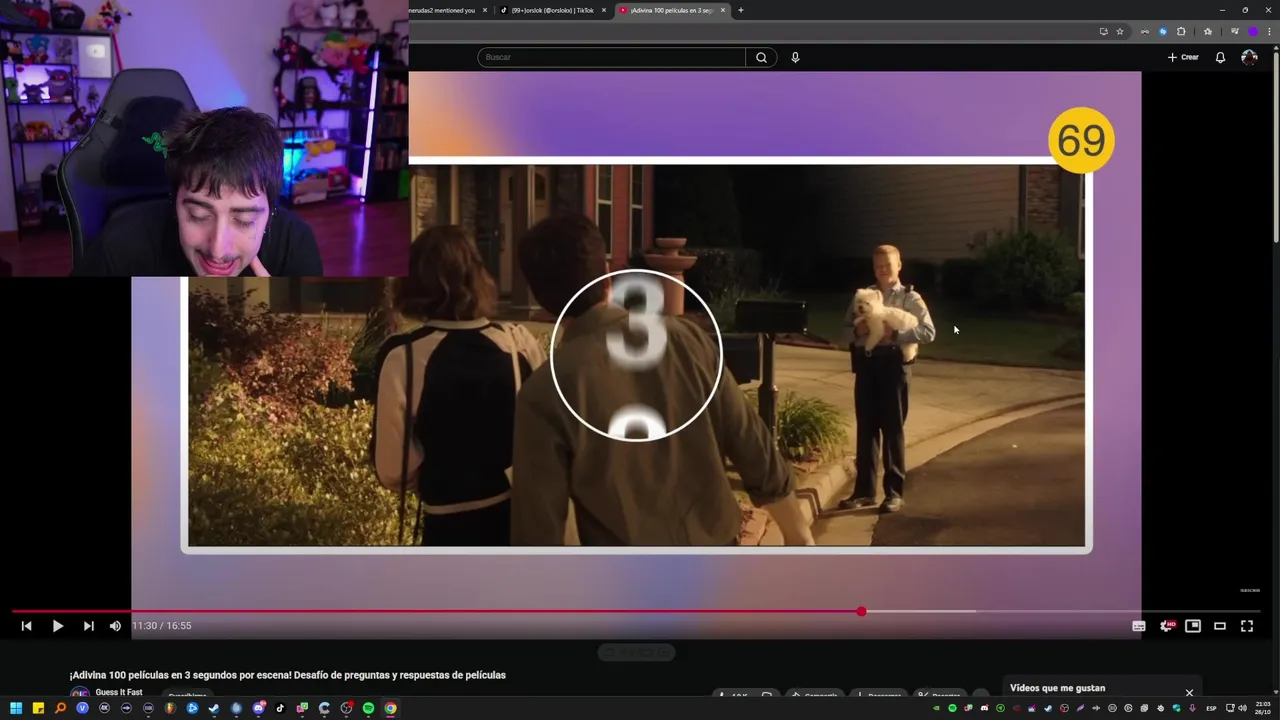The width and height of the screenshot is (1280, 720).
Task: Click the ESP language indicator
Action: click(1211, 708)
